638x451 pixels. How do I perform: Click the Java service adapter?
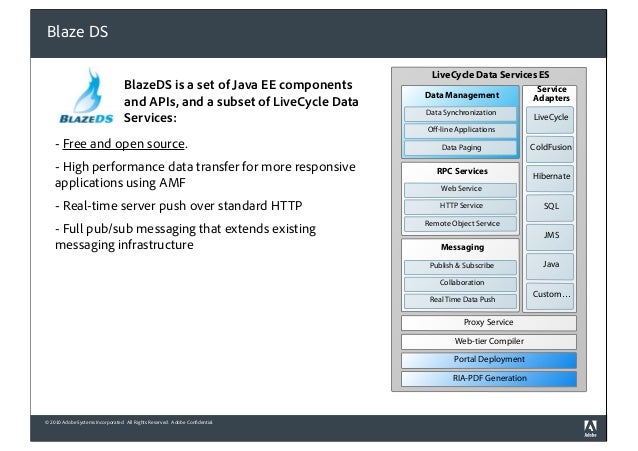(x=550, y=266)
